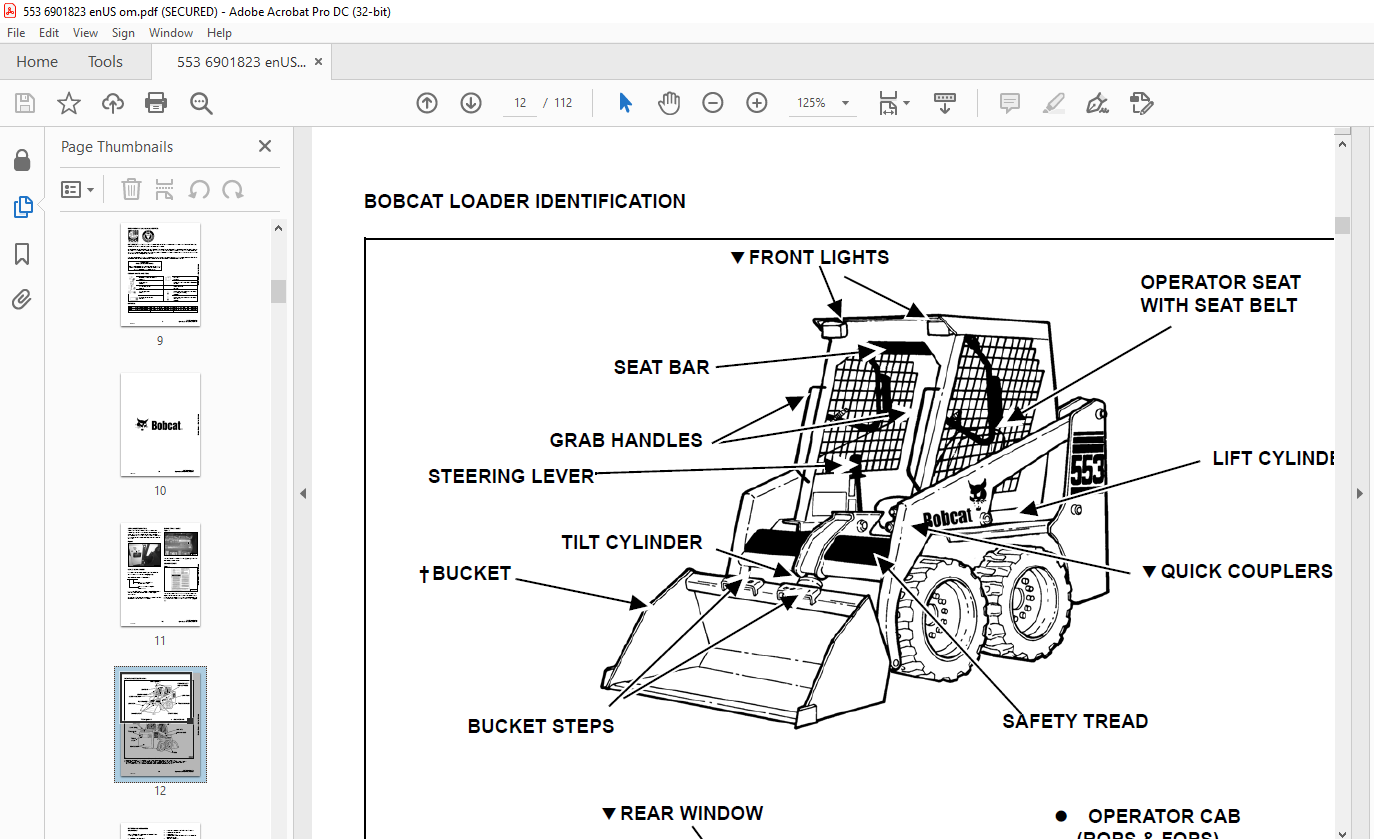The width and height of the screenshot is (1374, 839).
Task: Add a comment sticky note icon
Action: [1010, 103]
